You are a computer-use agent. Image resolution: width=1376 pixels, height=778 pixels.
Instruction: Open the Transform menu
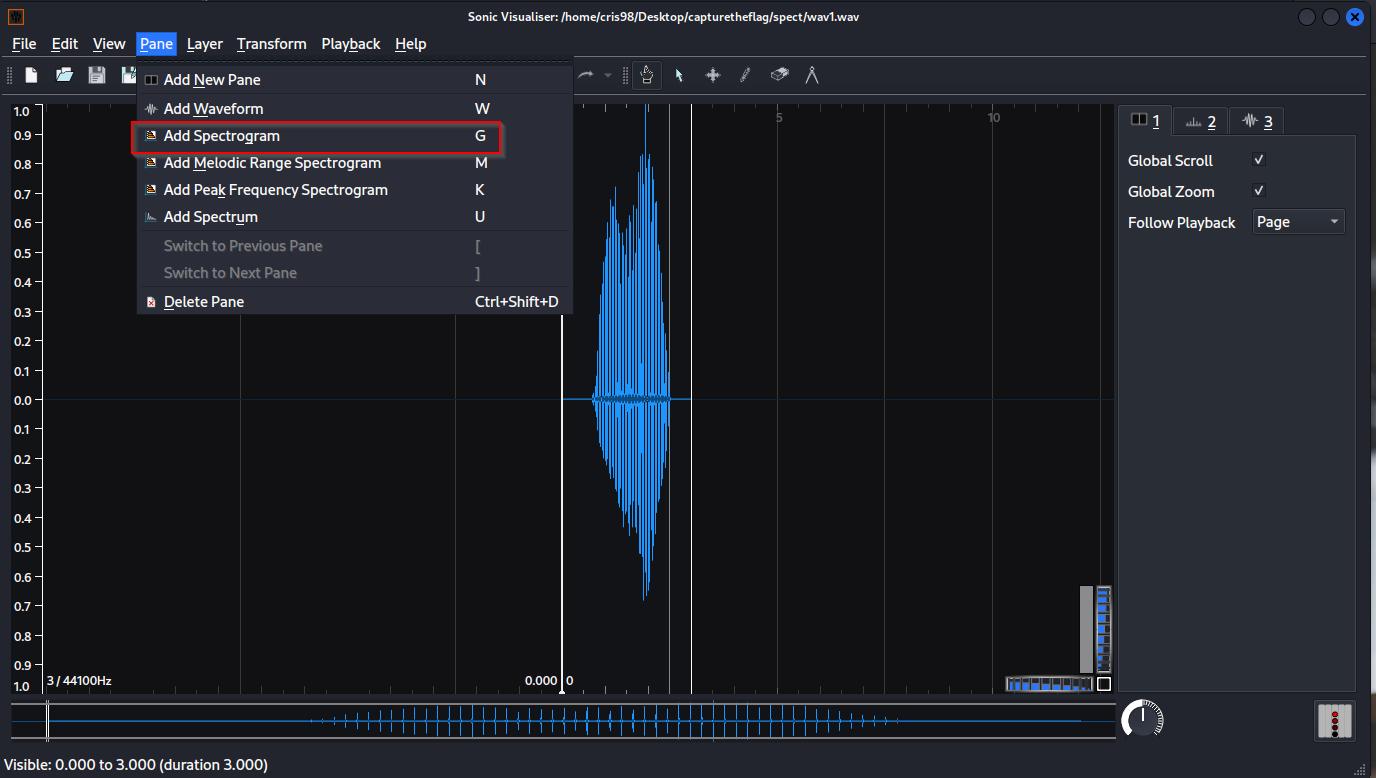click(272, 44)
